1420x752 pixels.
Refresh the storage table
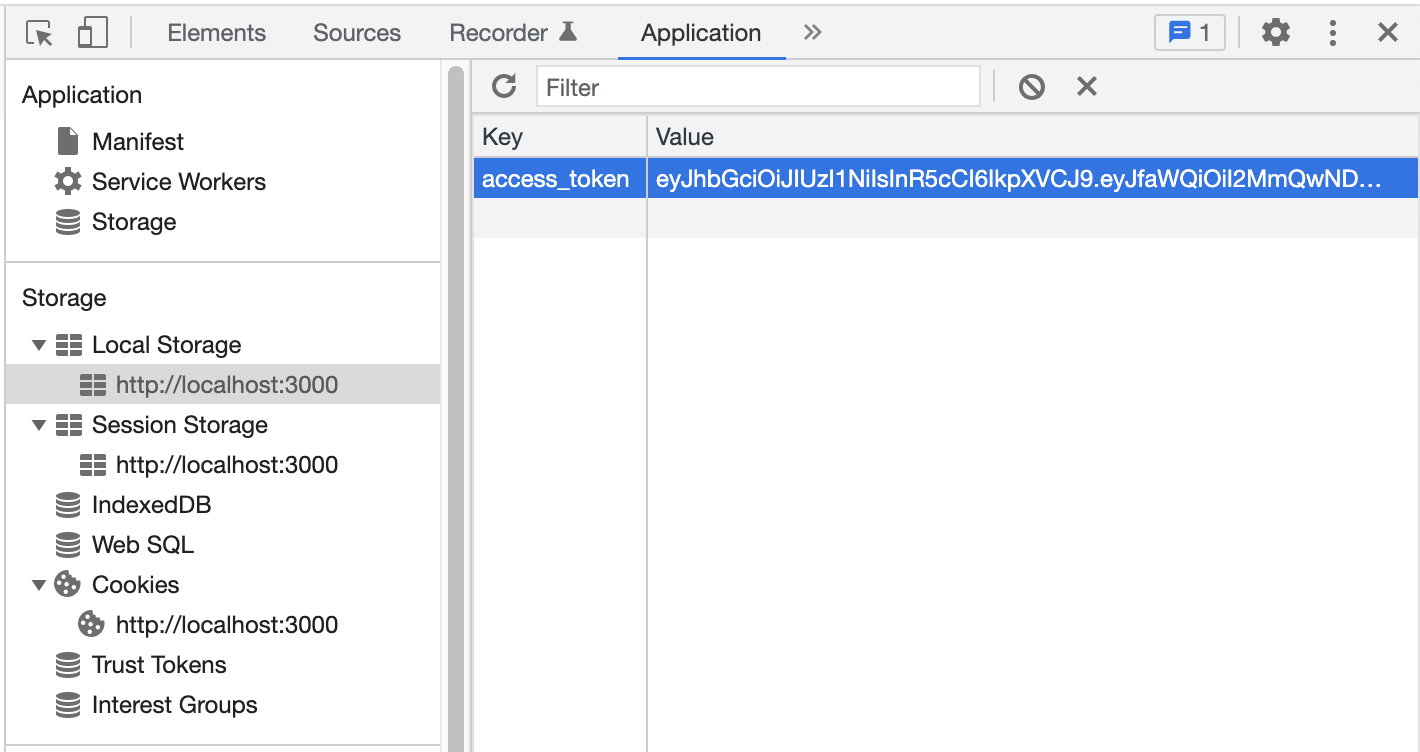[x=504, y=87]
